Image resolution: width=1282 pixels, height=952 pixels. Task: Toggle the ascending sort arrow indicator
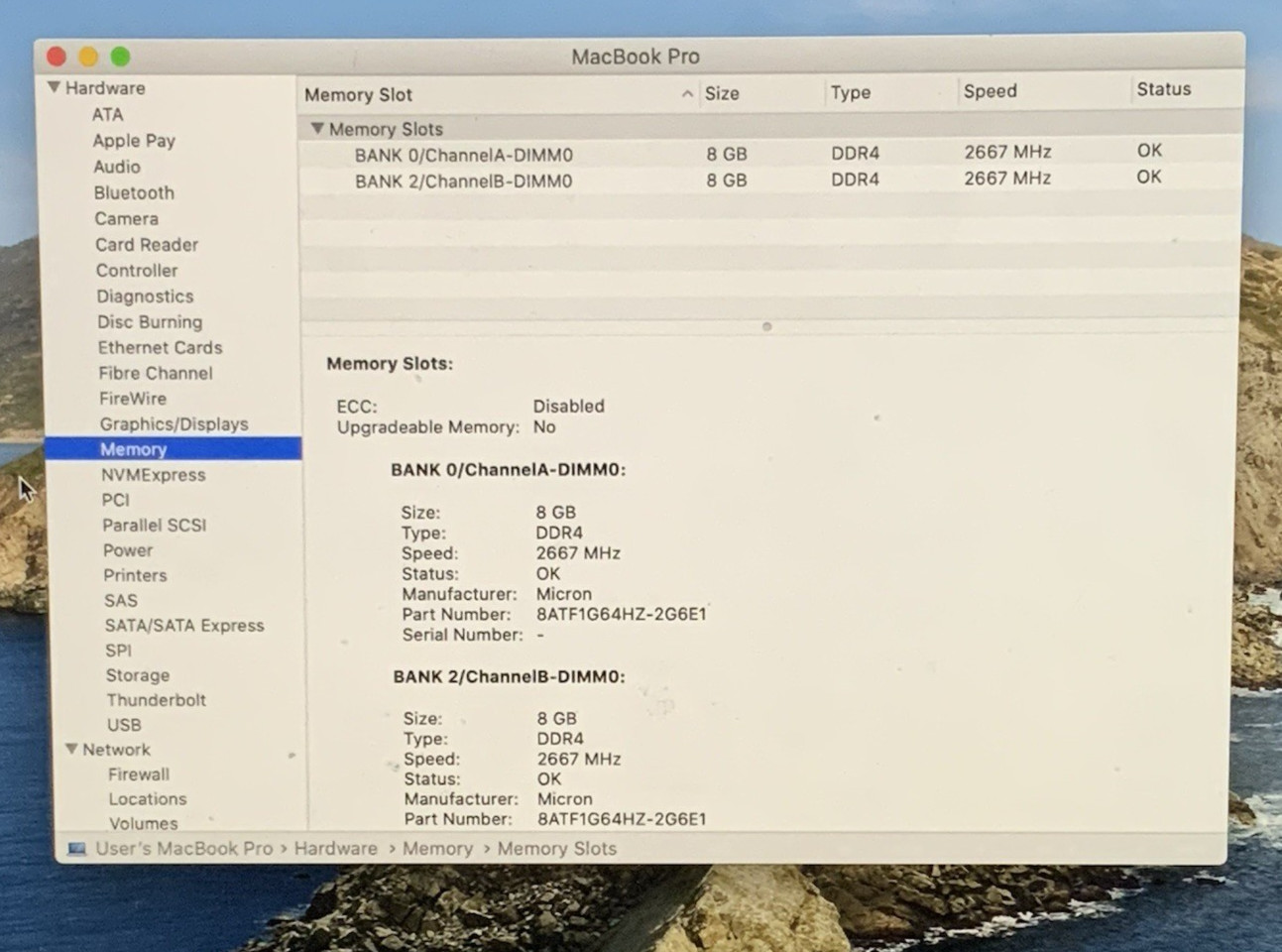(687, 94)
